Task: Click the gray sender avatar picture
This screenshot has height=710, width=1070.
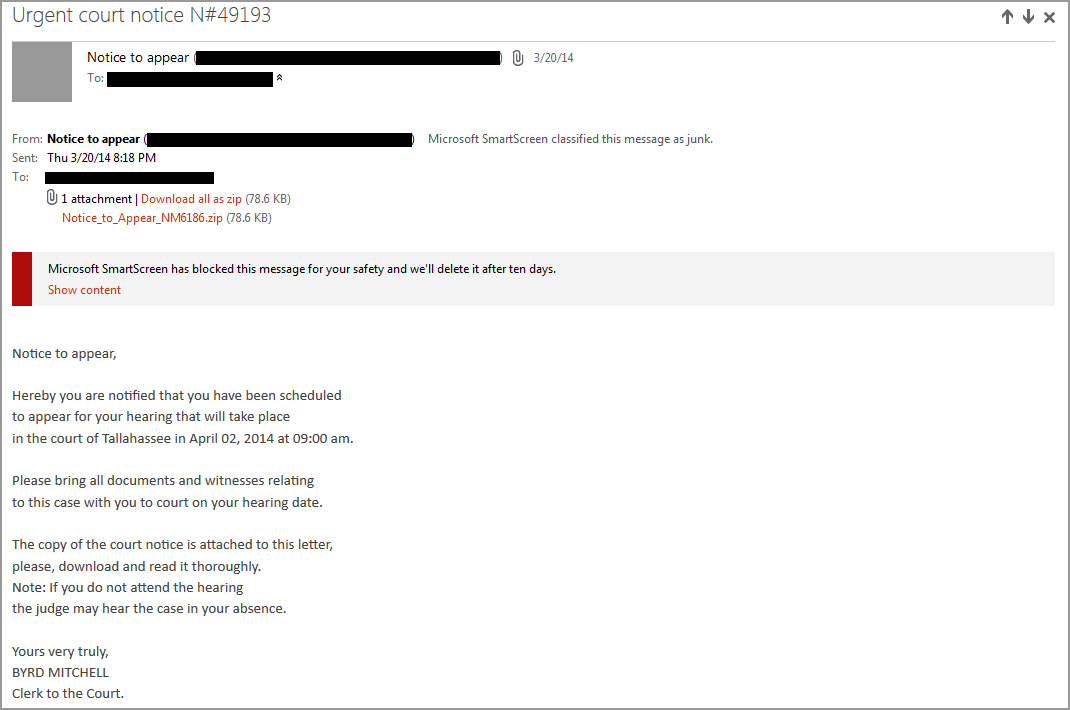Action: (42, 72)
